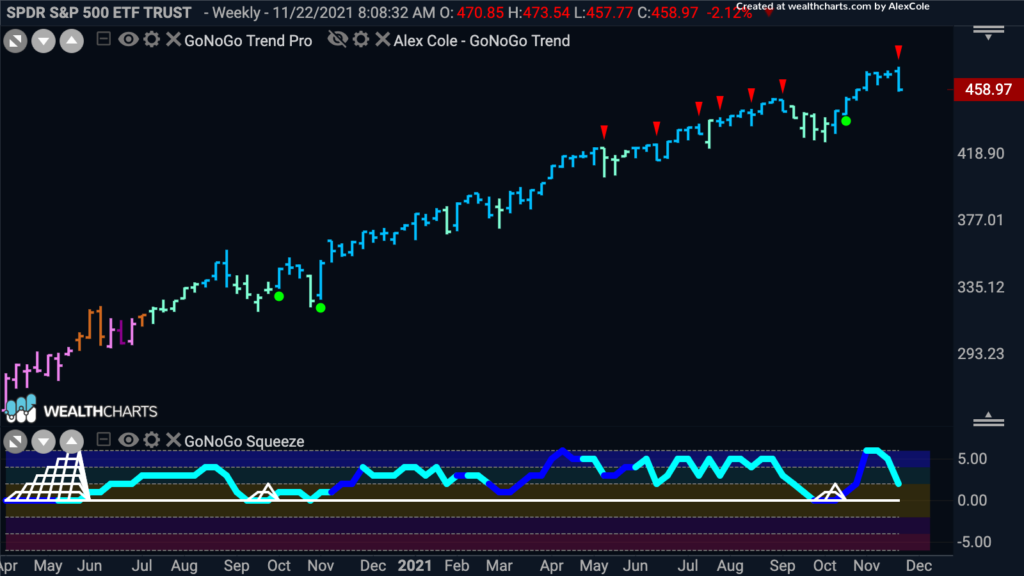
Task: Click the 335.12 price scale label
Action: [981, 287]
